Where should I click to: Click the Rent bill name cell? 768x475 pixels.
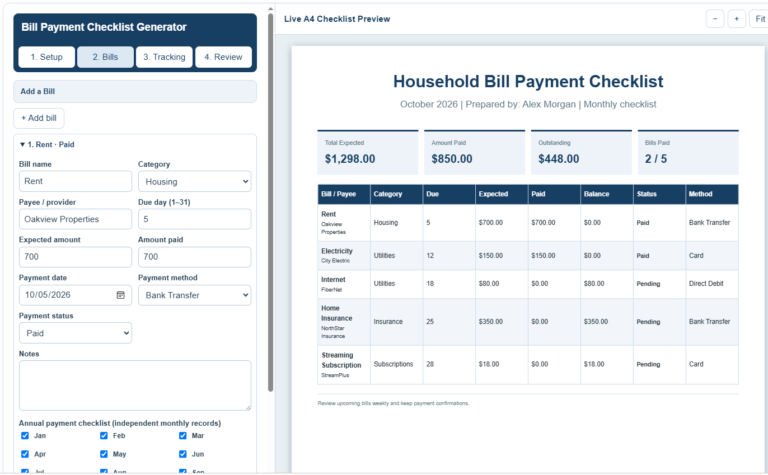click(344, 222)
